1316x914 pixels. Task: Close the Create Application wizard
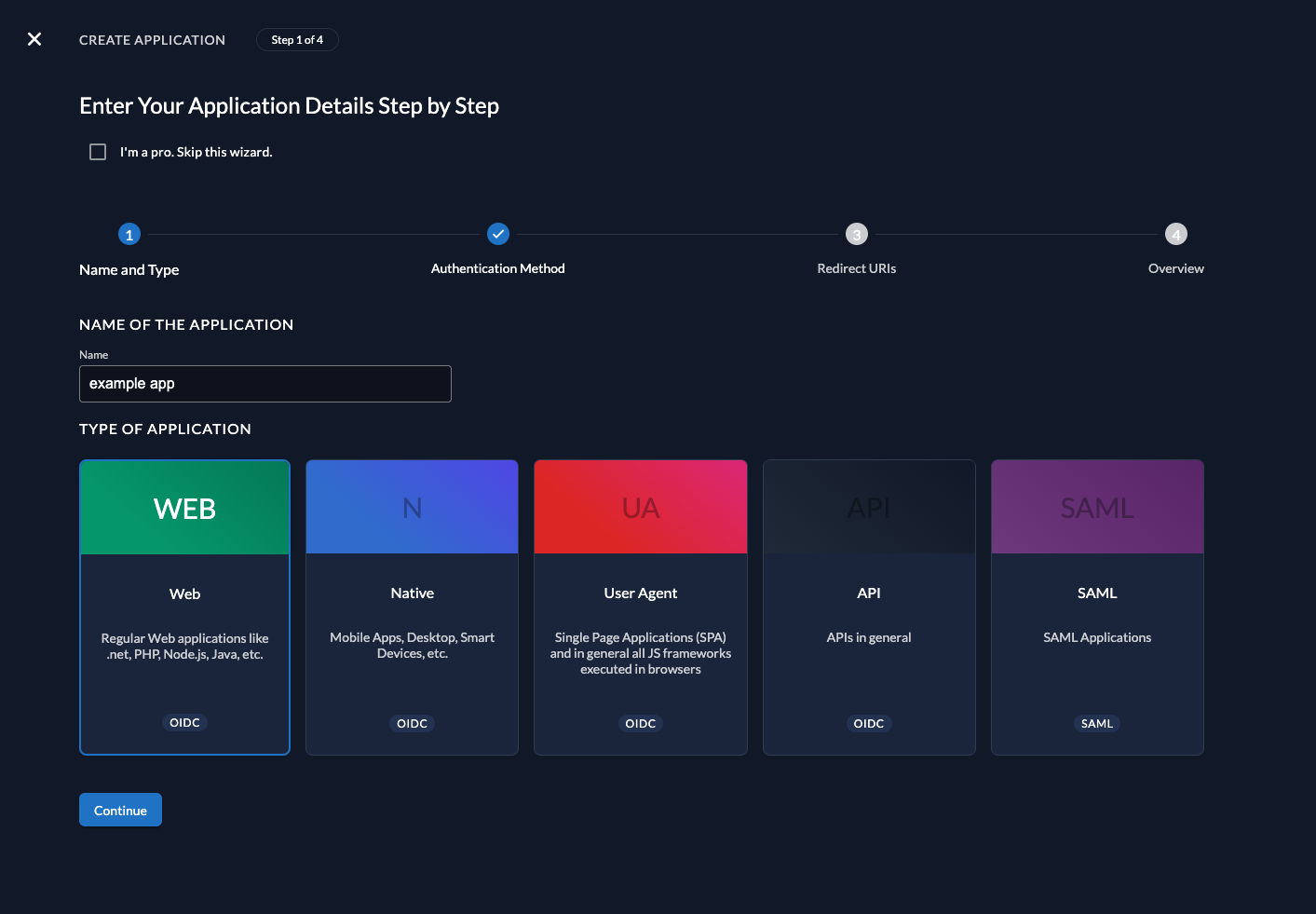(34, 39)
